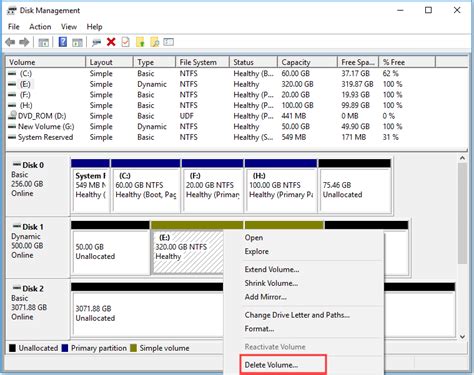
Task: Select Delete Volume in context menu
Action: tap(271, 365)
